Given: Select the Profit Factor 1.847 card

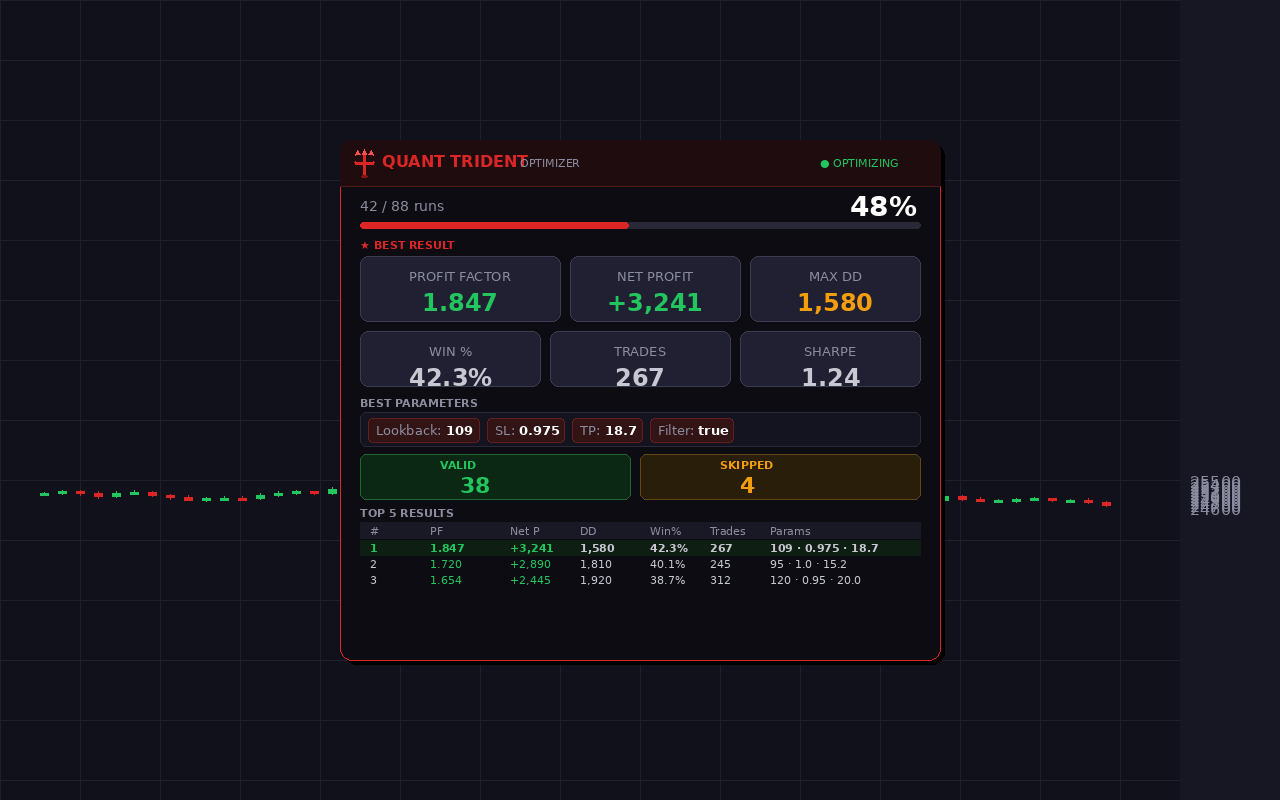Looking at the screenshot, I should click(460, 289).
